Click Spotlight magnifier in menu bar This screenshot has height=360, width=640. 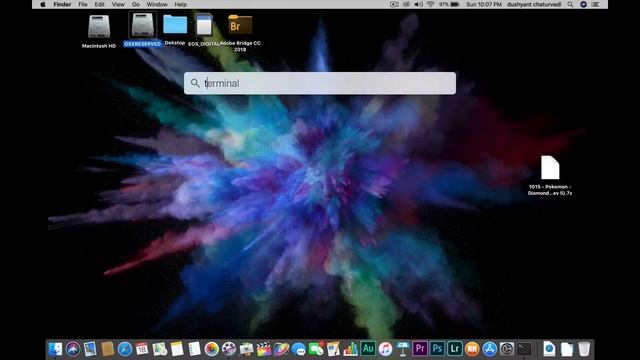[x=570, y=4]
